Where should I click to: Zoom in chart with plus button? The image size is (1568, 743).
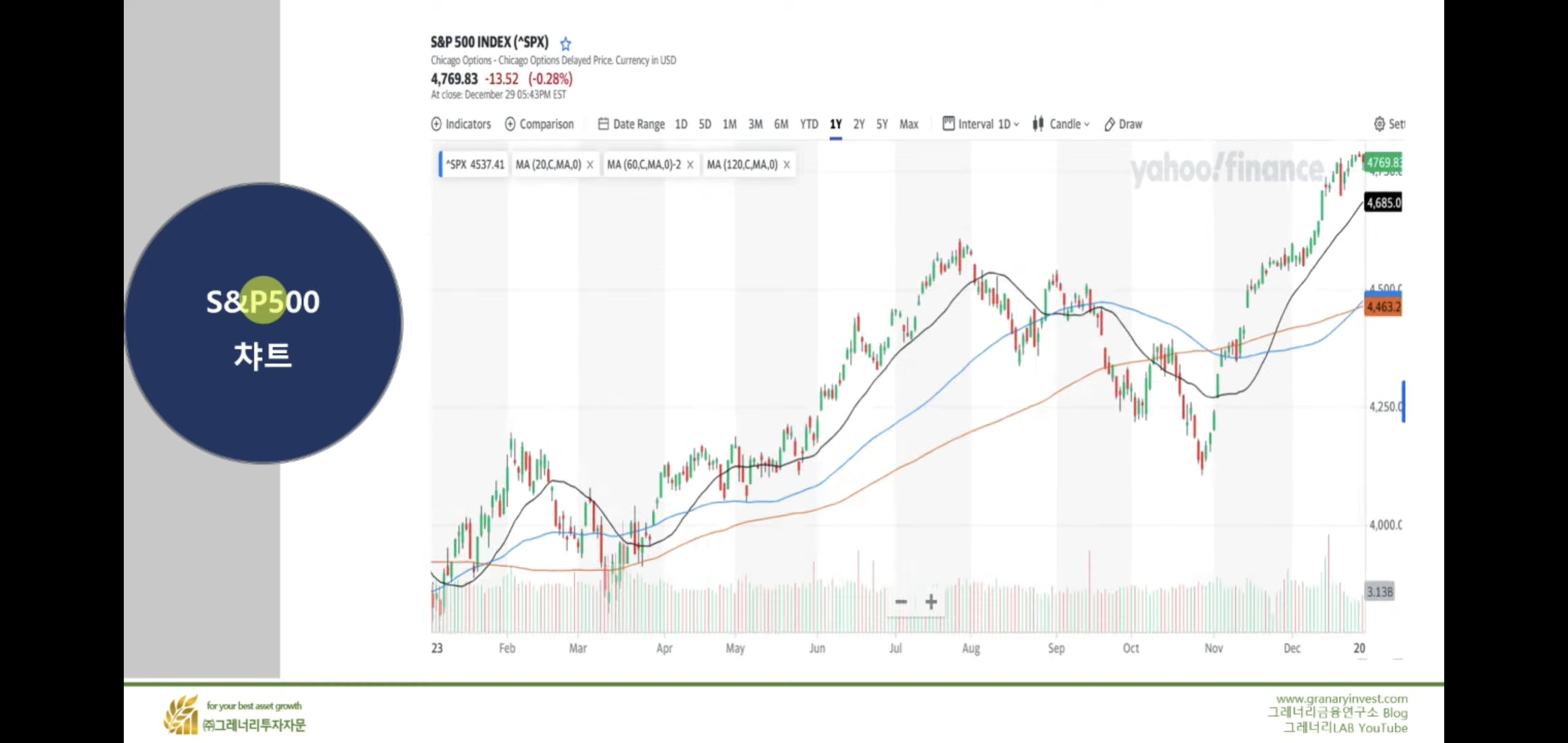931,602
